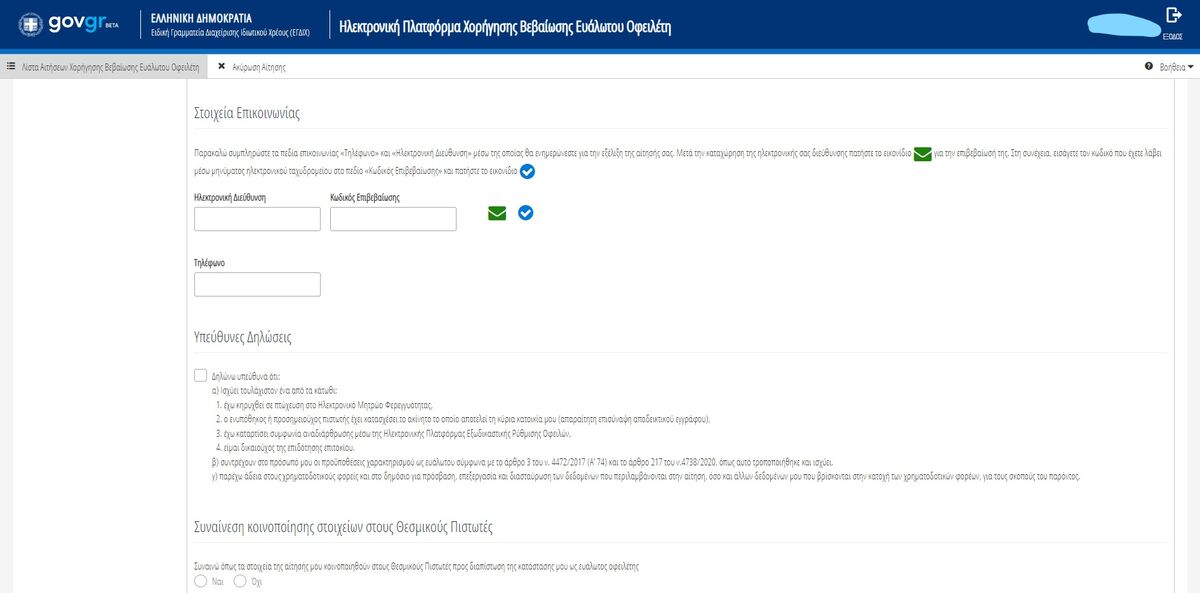
Task: Click into the Κωδικός Επιβεβαίωσης field
Action: point(393,219)
